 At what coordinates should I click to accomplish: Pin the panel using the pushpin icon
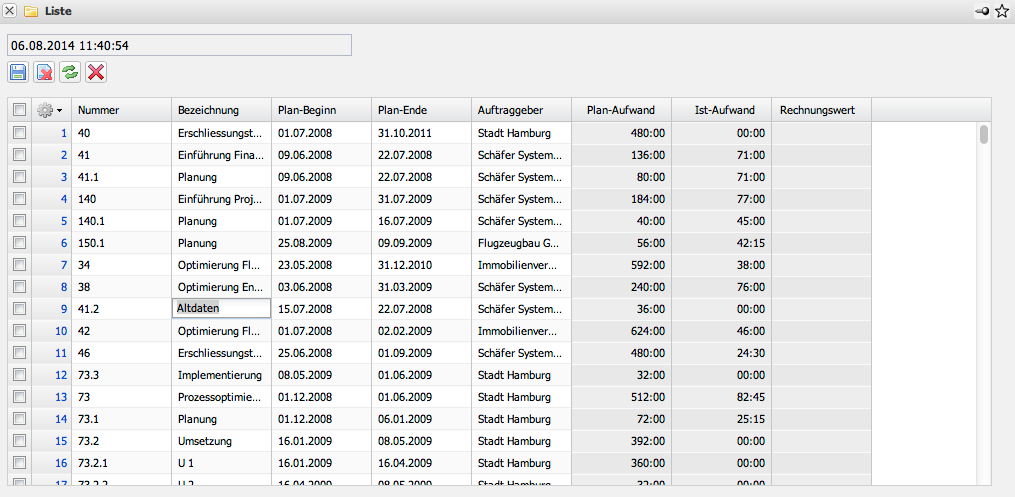pyautogui.click(x=983, y=11)
